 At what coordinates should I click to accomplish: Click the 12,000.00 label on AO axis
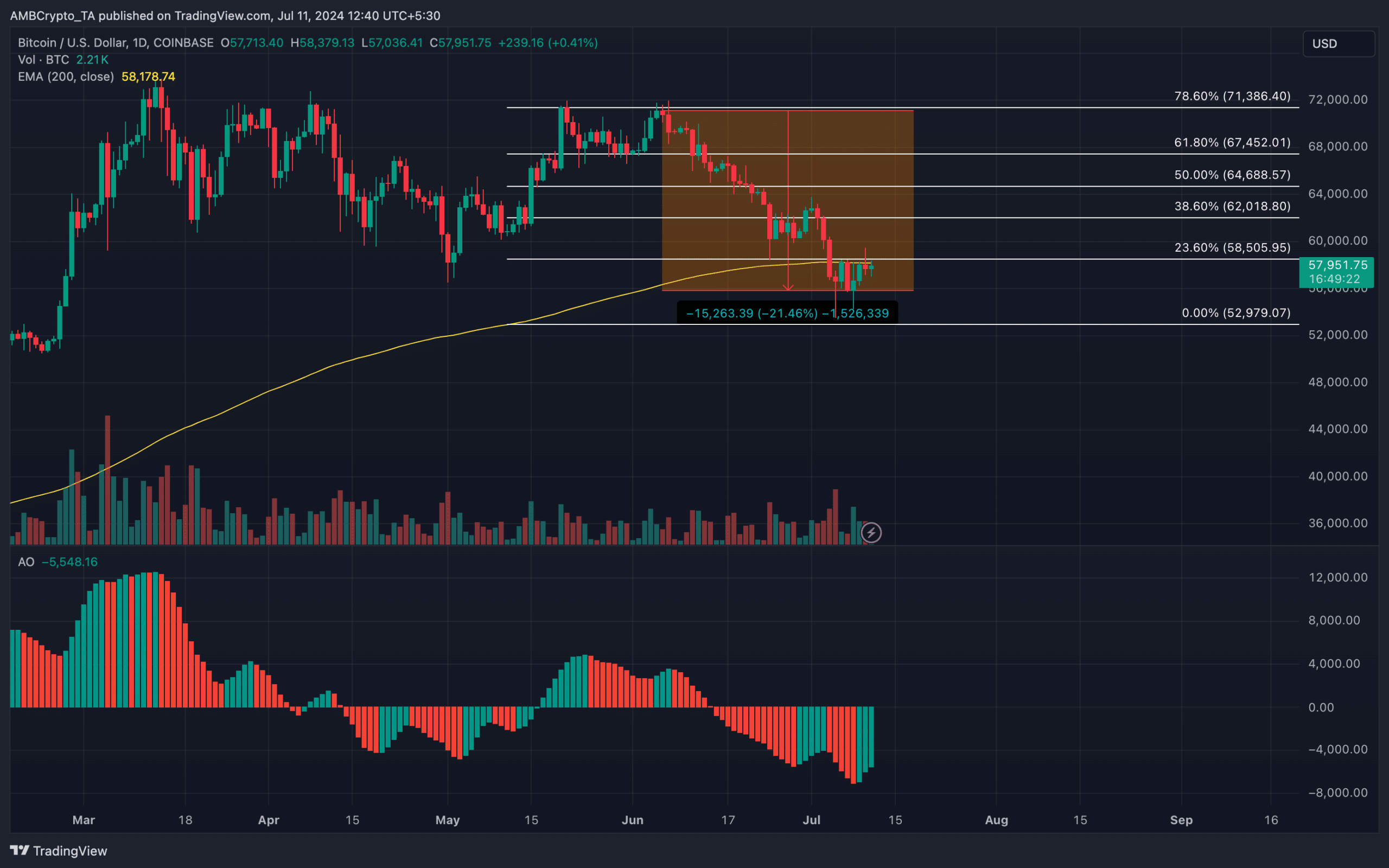pos(1338,578)
